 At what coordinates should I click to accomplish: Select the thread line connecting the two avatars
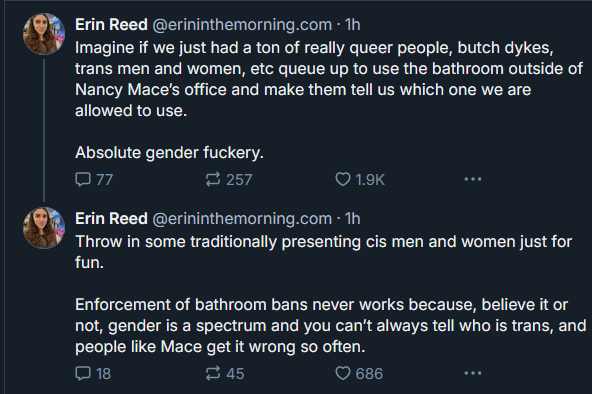pyautogui.click(x=44, y=130)
